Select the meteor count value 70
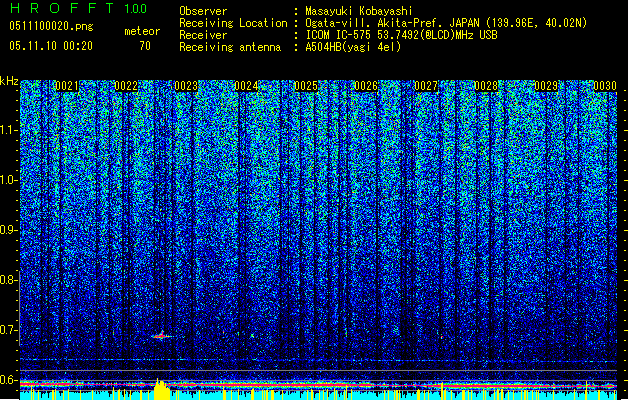The image size is (629, 400). (145, 46)
